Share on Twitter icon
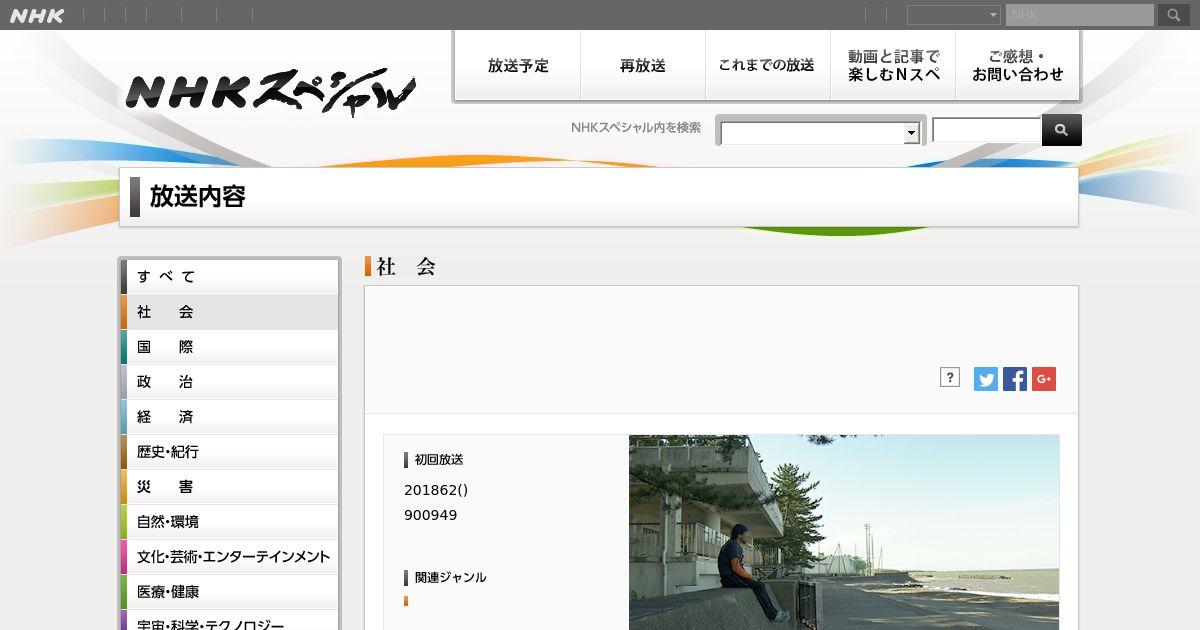 click(986, 379)
